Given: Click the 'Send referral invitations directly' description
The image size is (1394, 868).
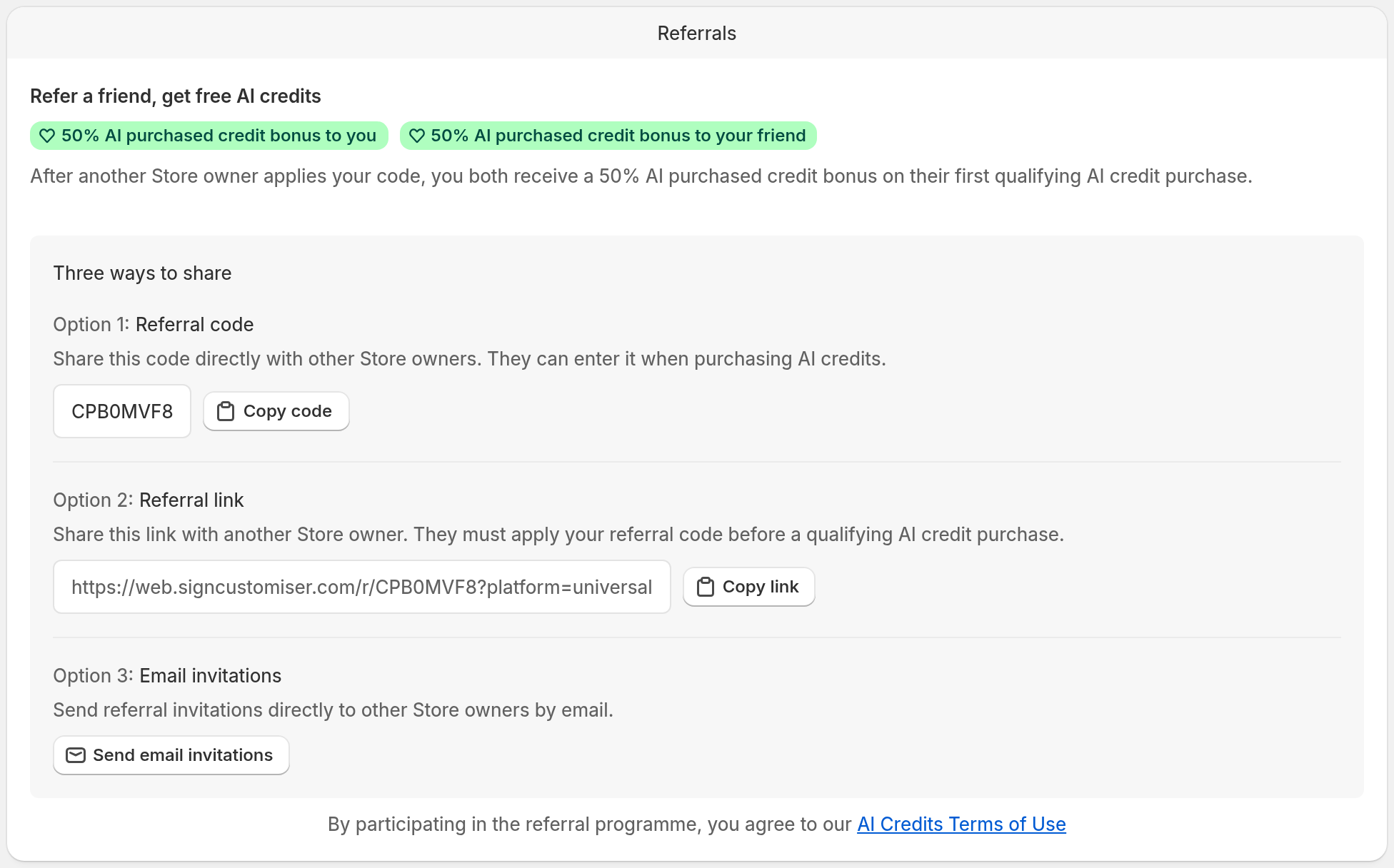Looking at the screenshot, I should click(x=334, y=710).
